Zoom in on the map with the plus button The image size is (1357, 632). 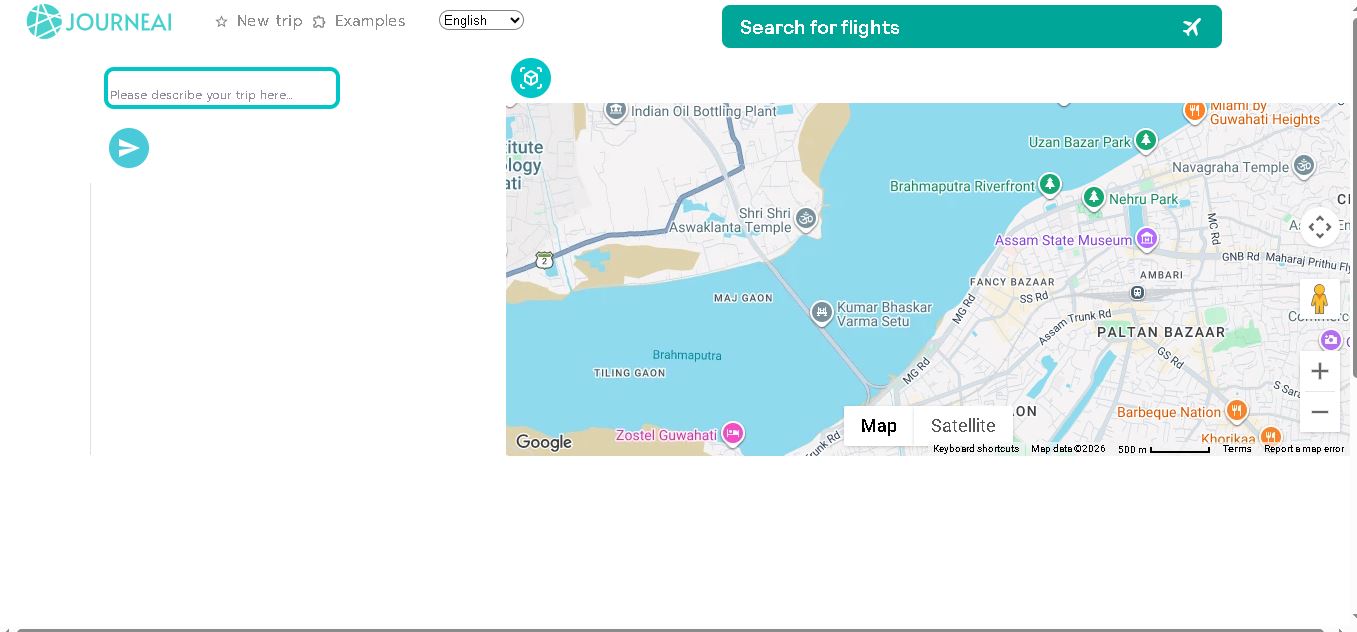1320,371
